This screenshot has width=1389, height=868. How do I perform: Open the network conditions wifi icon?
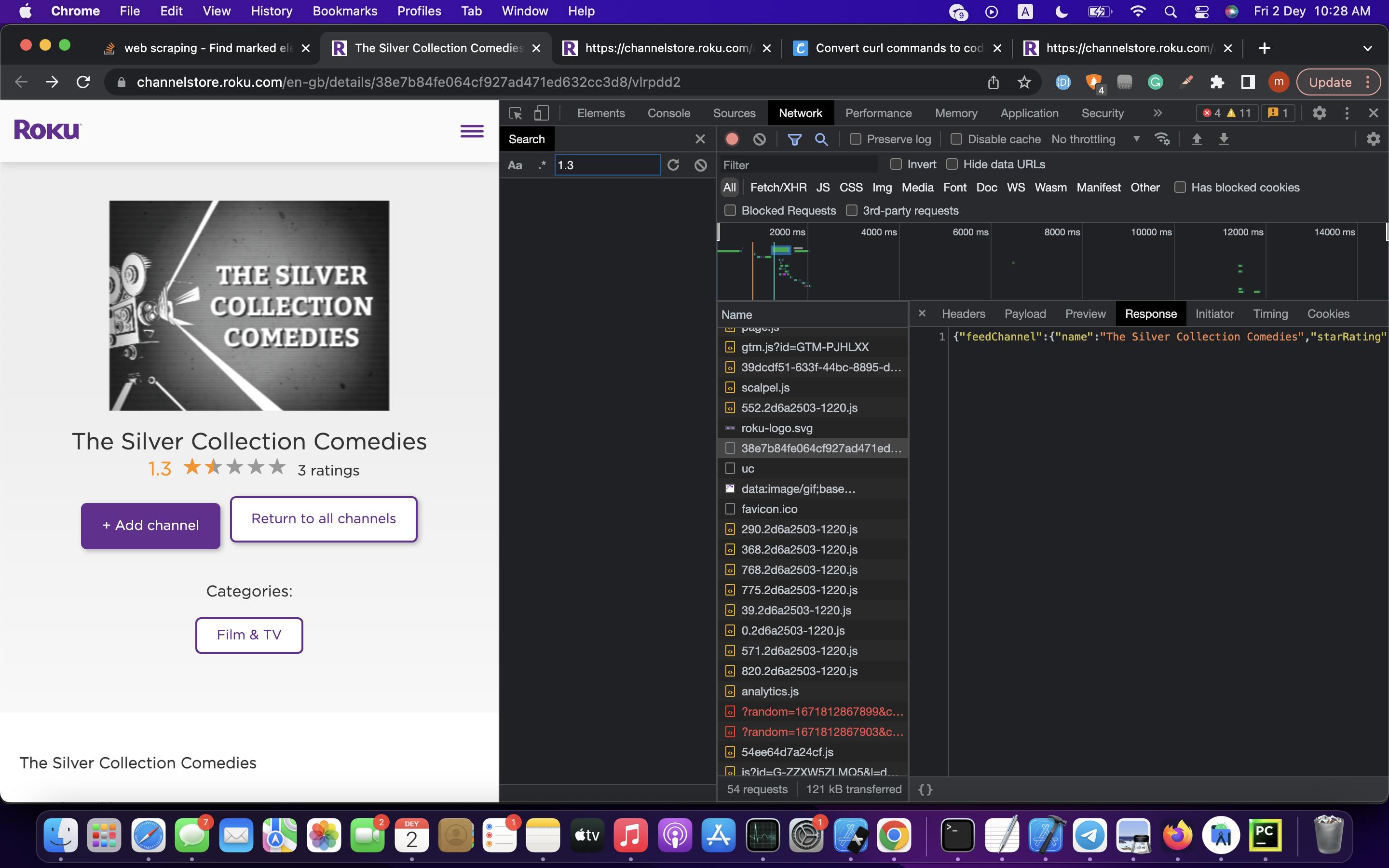coord(1162,139)
